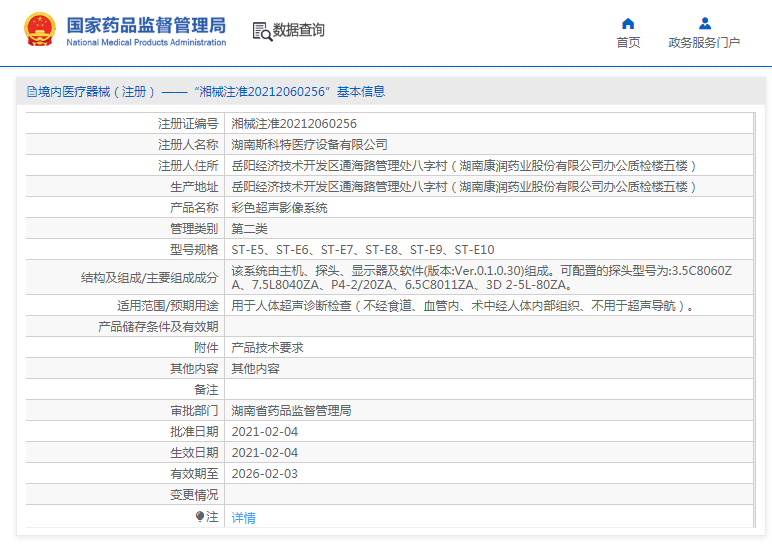The height and width of the screenshot is (547, 772).
Task: Go to 首页 label
Action: (x=628, y=42)
